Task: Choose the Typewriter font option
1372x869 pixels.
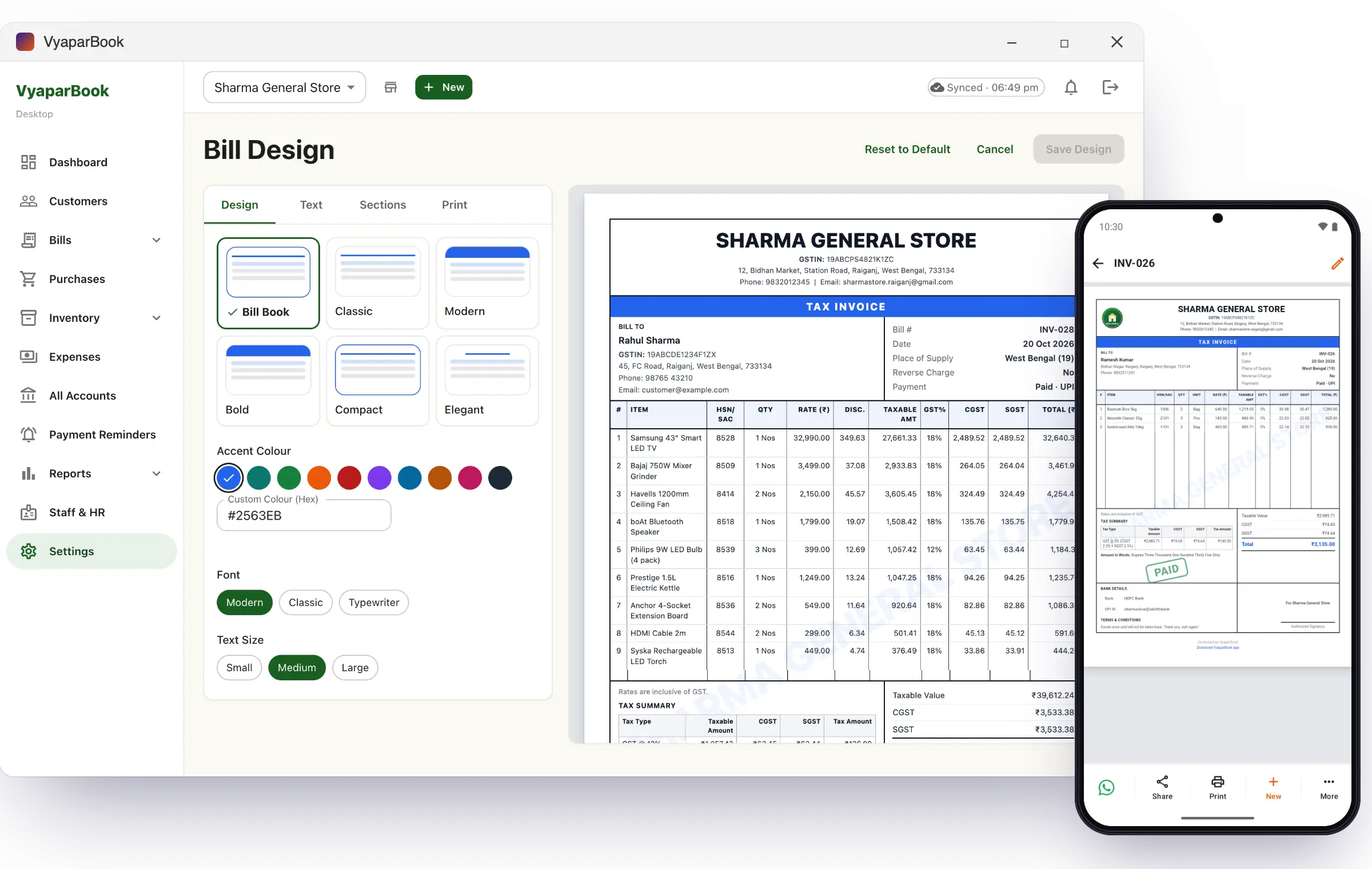Action: coord(374,603)
